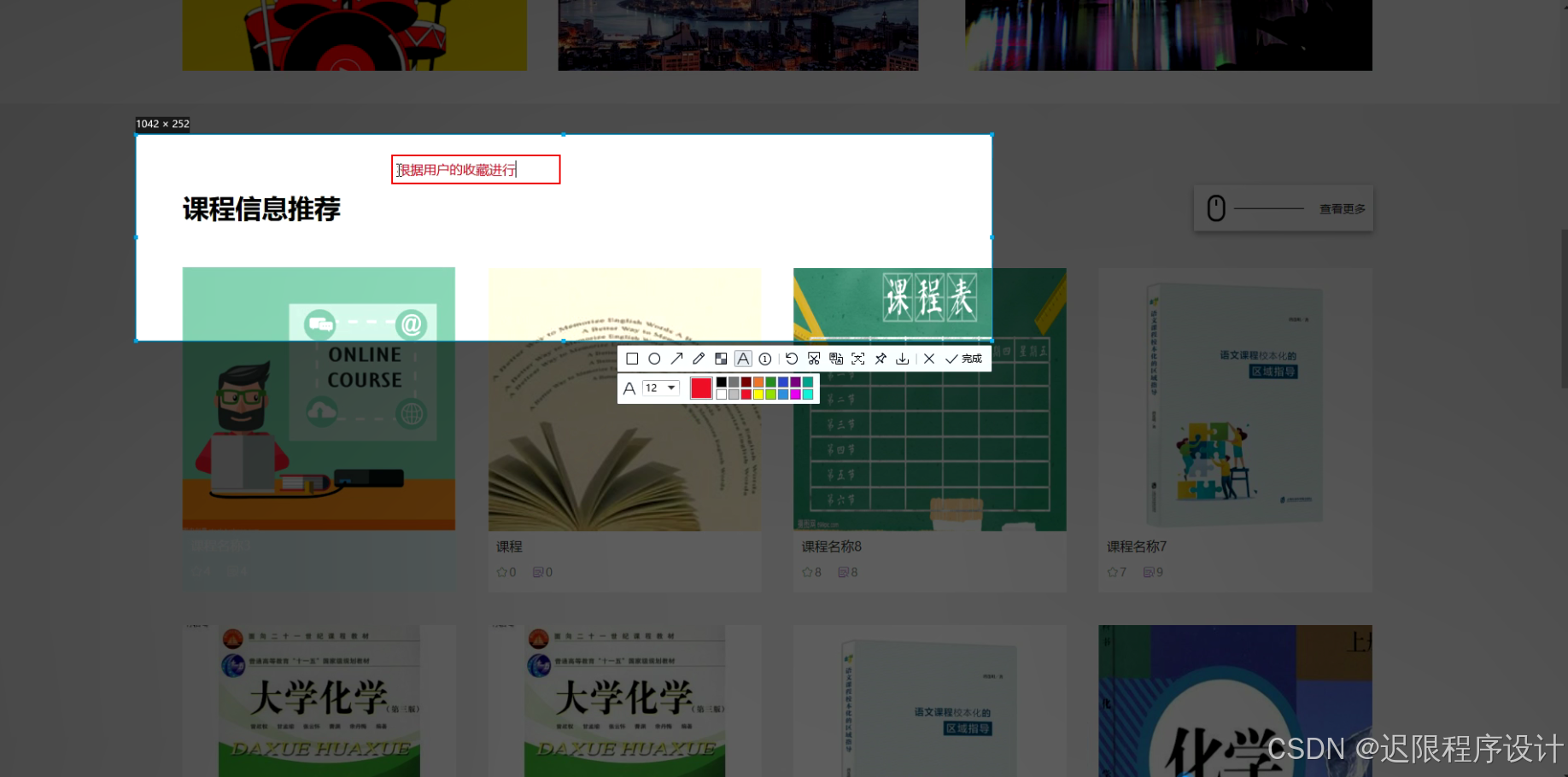
Task: Open the blue 化学 textbook cover thumbnail
Action: tap(1235, 701)
